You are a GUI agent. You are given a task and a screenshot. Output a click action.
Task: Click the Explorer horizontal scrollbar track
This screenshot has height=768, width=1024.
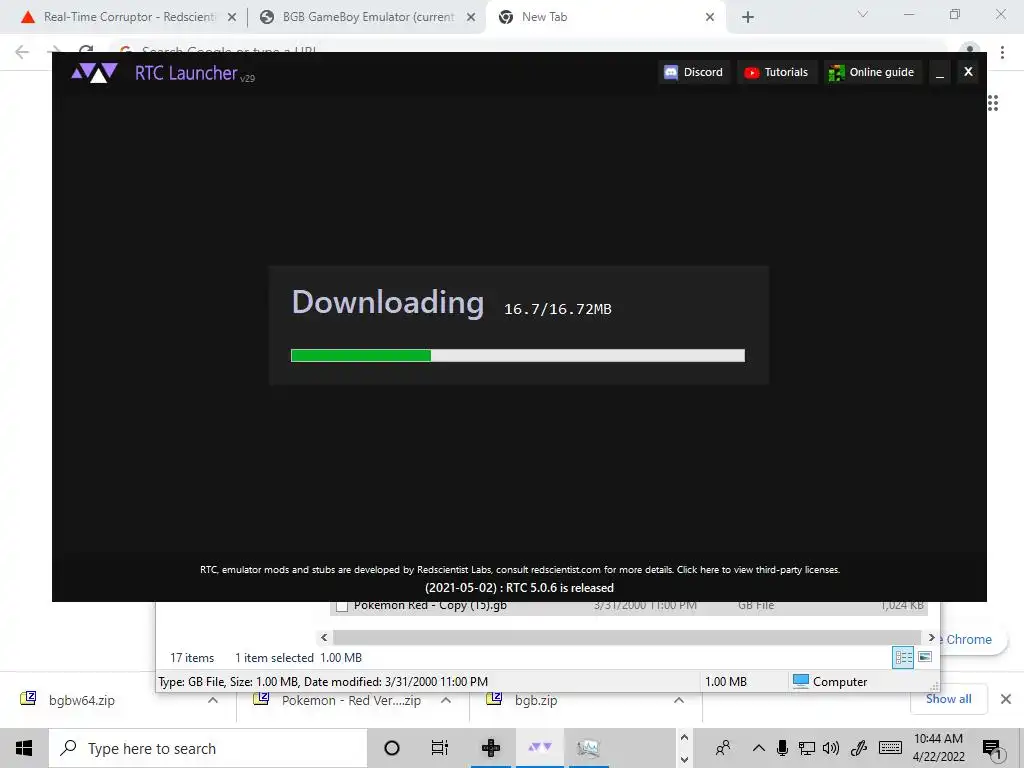(x=626, y=637)
